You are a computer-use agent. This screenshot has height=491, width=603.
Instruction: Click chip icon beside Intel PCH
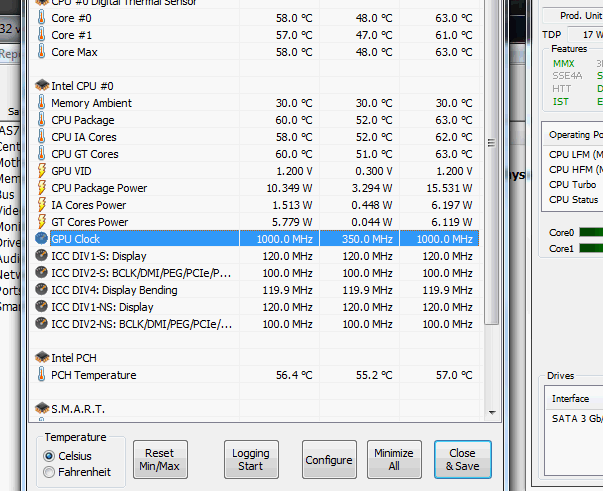tap(42, 357)
